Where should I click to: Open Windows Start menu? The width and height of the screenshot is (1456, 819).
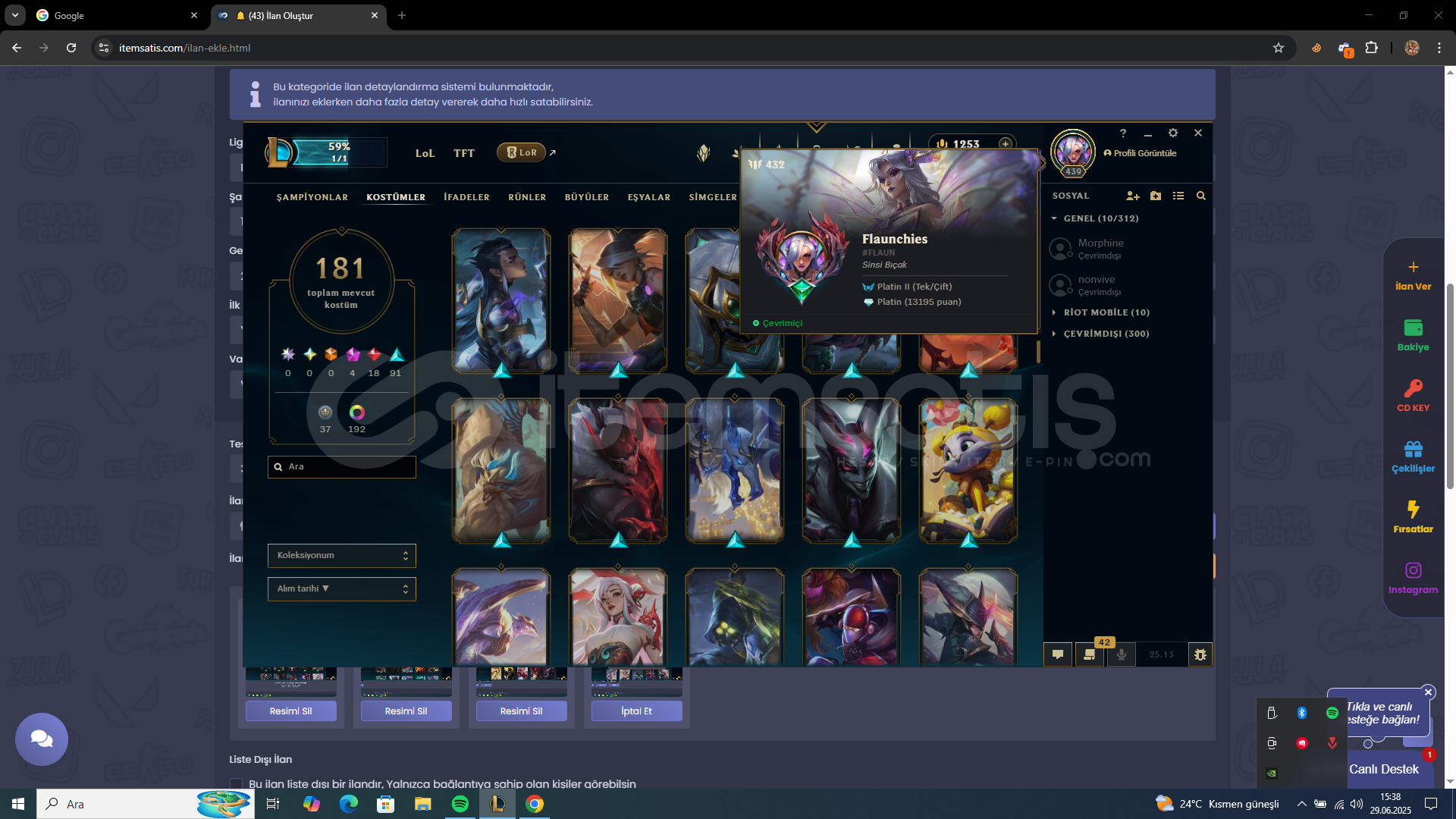tap(18, 804)
